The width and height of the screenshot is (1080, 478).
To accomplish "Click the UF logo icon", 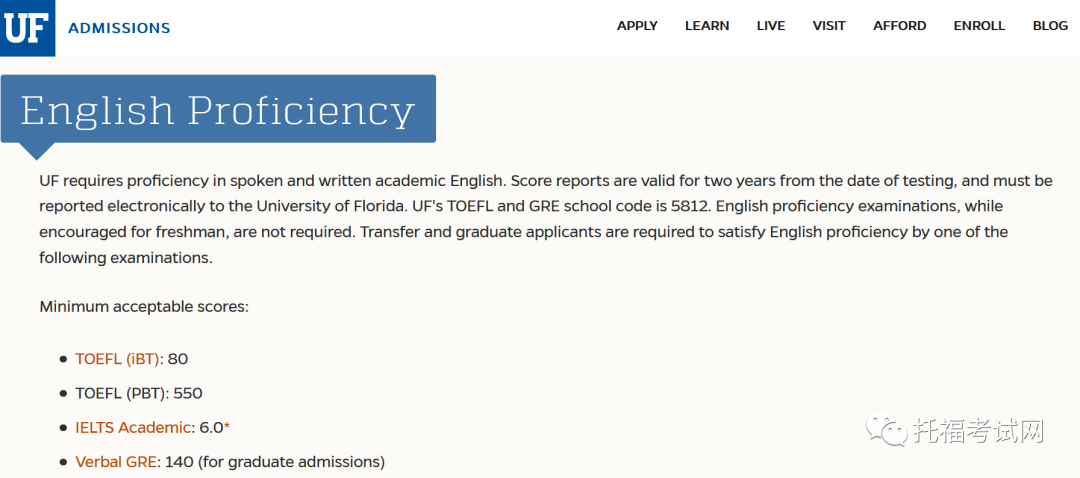I will (x=28, y=28).
